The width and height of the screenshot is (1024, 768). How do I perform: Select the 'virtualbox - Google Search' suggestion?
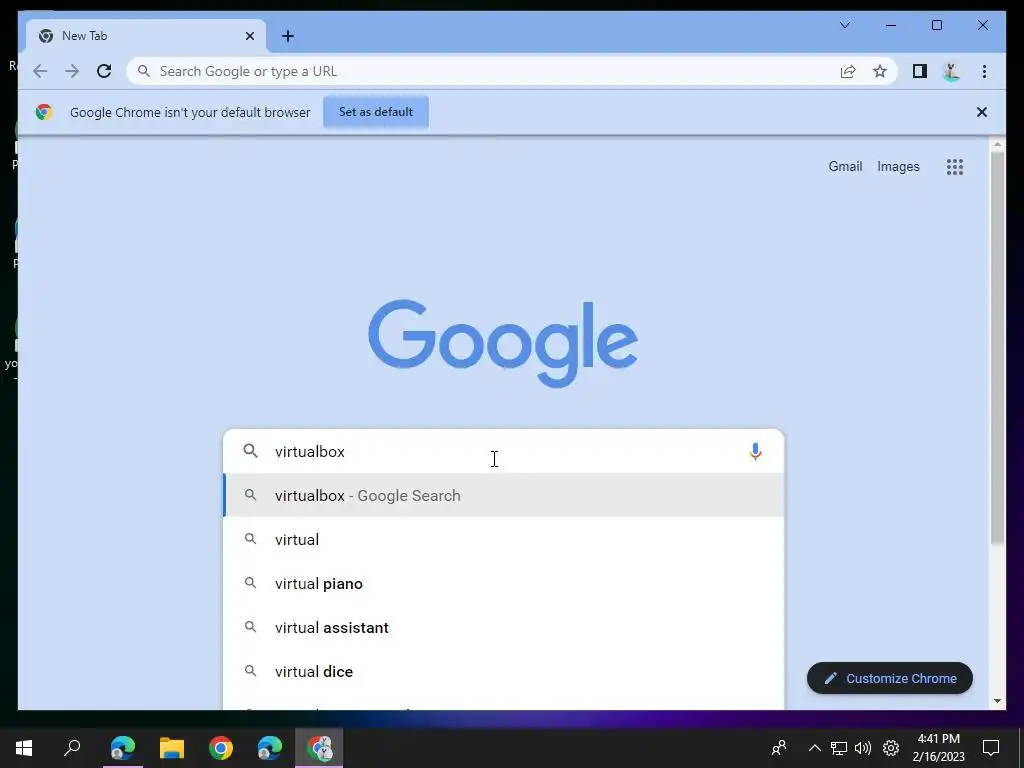(x=503, y=495)
